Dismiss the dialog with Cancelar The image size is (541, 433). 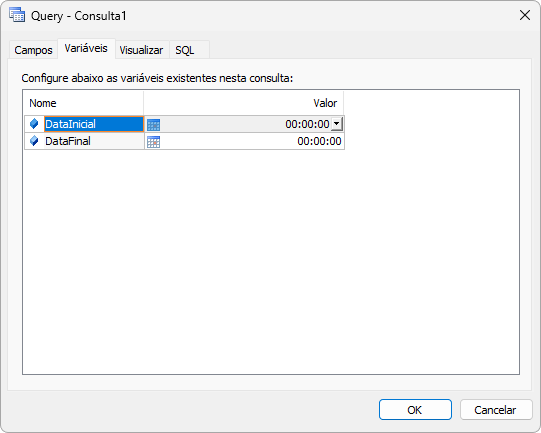point(496,410)
